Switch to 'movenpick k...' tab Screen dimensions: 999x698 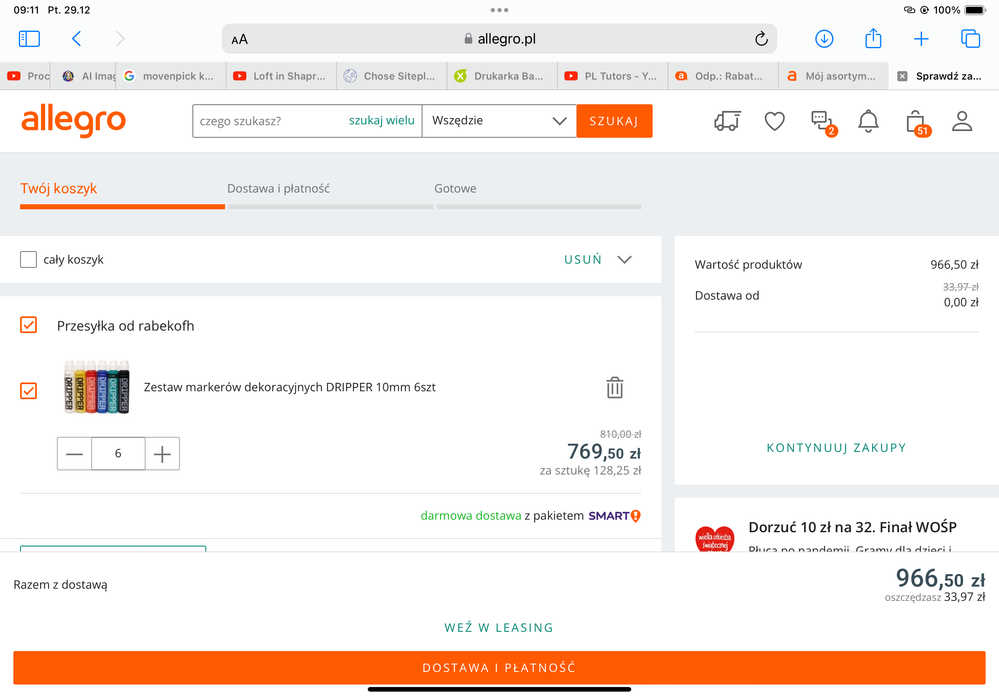pos(169,76)
